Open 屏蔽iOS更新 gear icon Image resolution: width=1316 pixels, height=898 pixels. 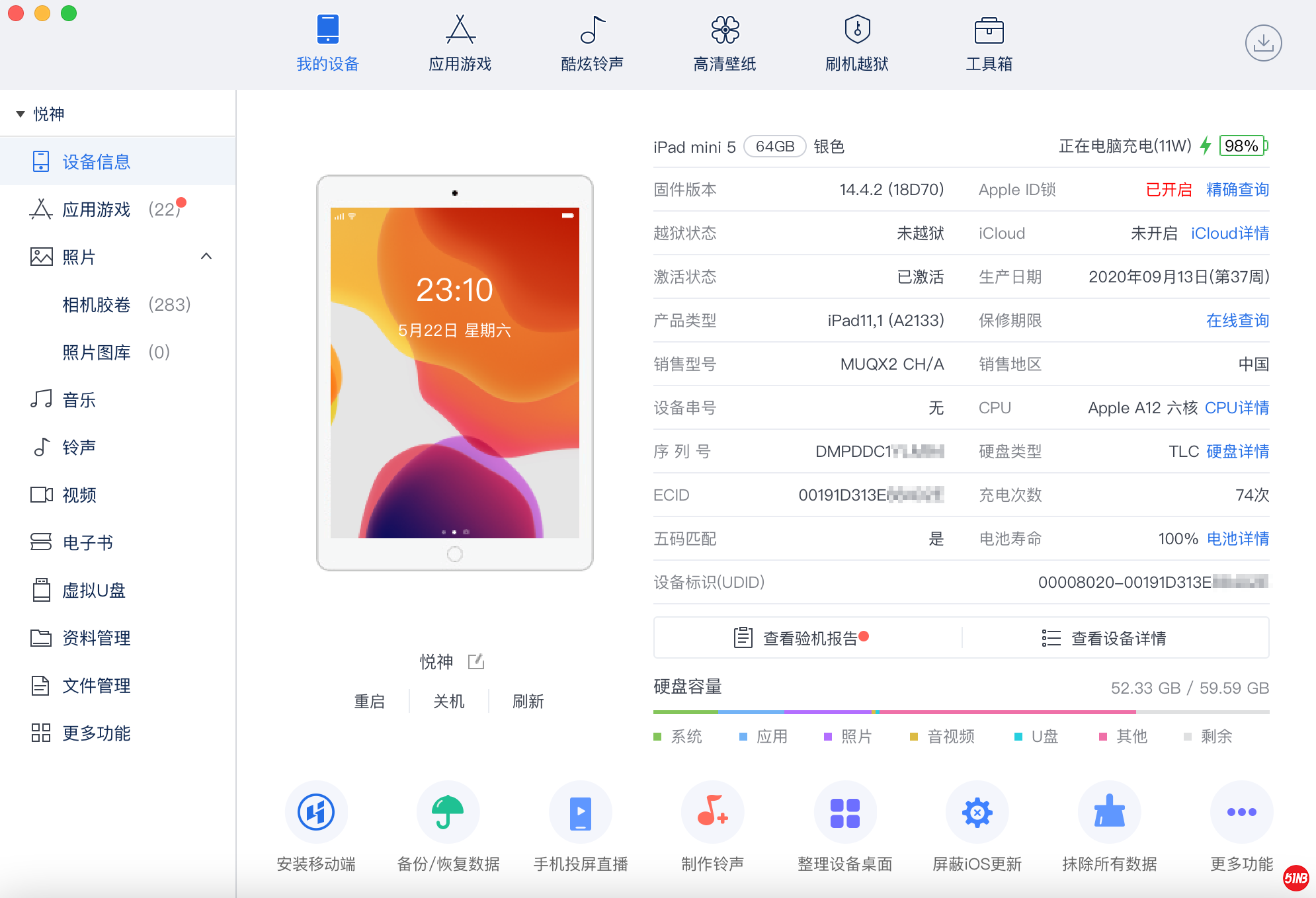coord(977,812)
